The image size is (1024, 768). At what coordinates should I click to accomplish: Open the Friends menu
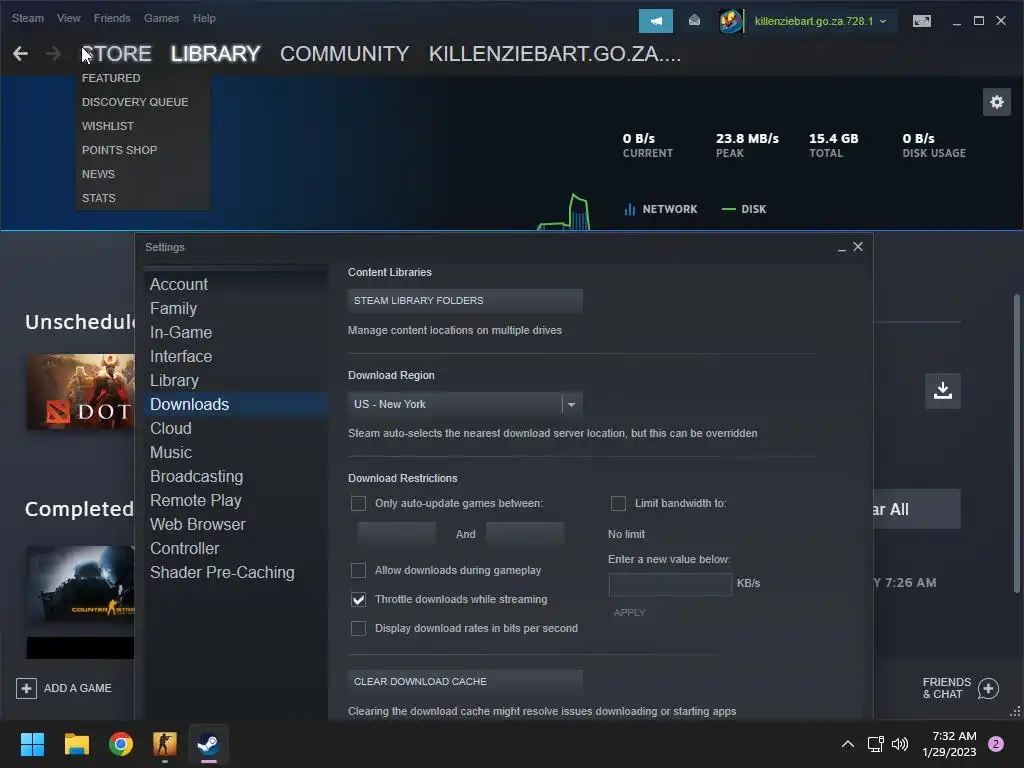[x=112, y=18]
